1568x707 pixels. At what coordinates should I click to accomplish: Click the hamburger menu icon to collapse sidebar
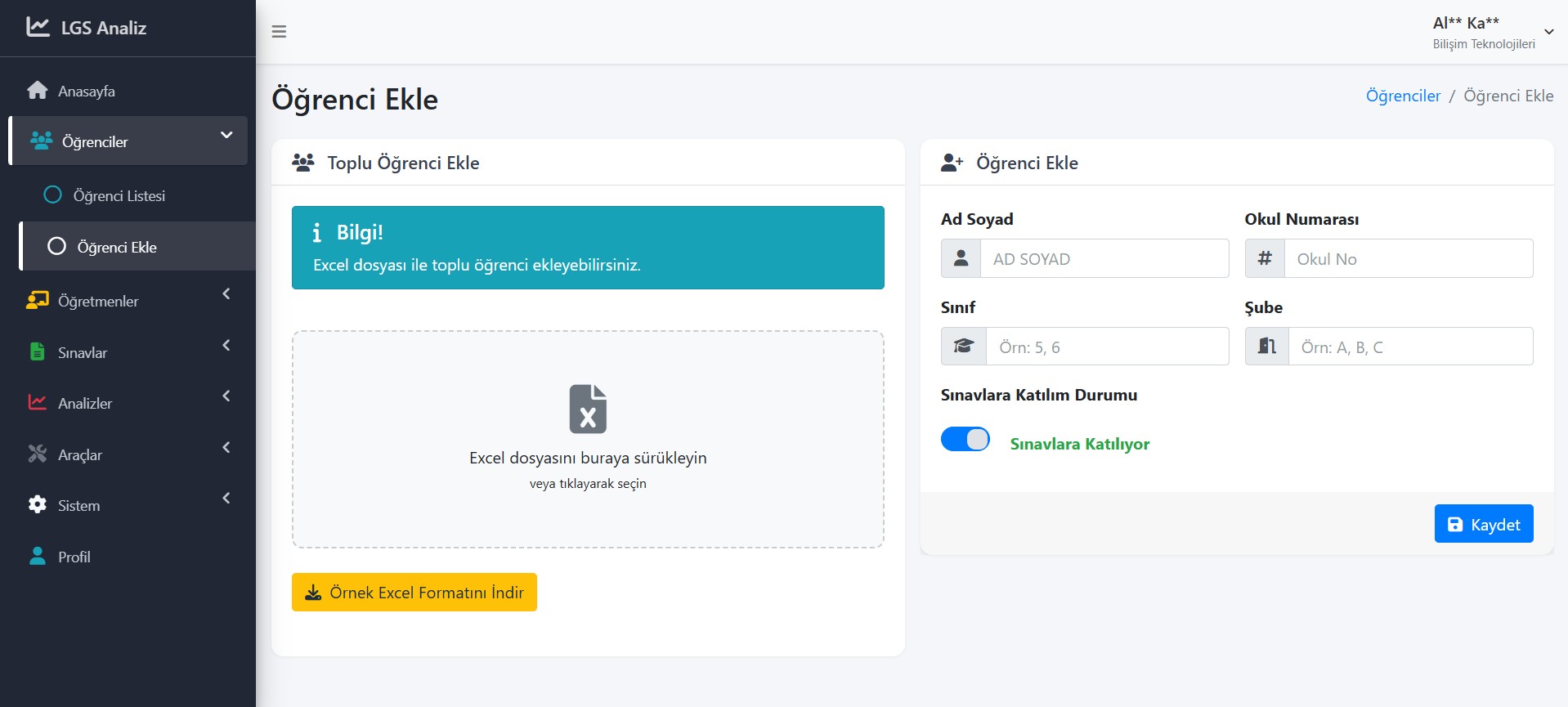279,32
